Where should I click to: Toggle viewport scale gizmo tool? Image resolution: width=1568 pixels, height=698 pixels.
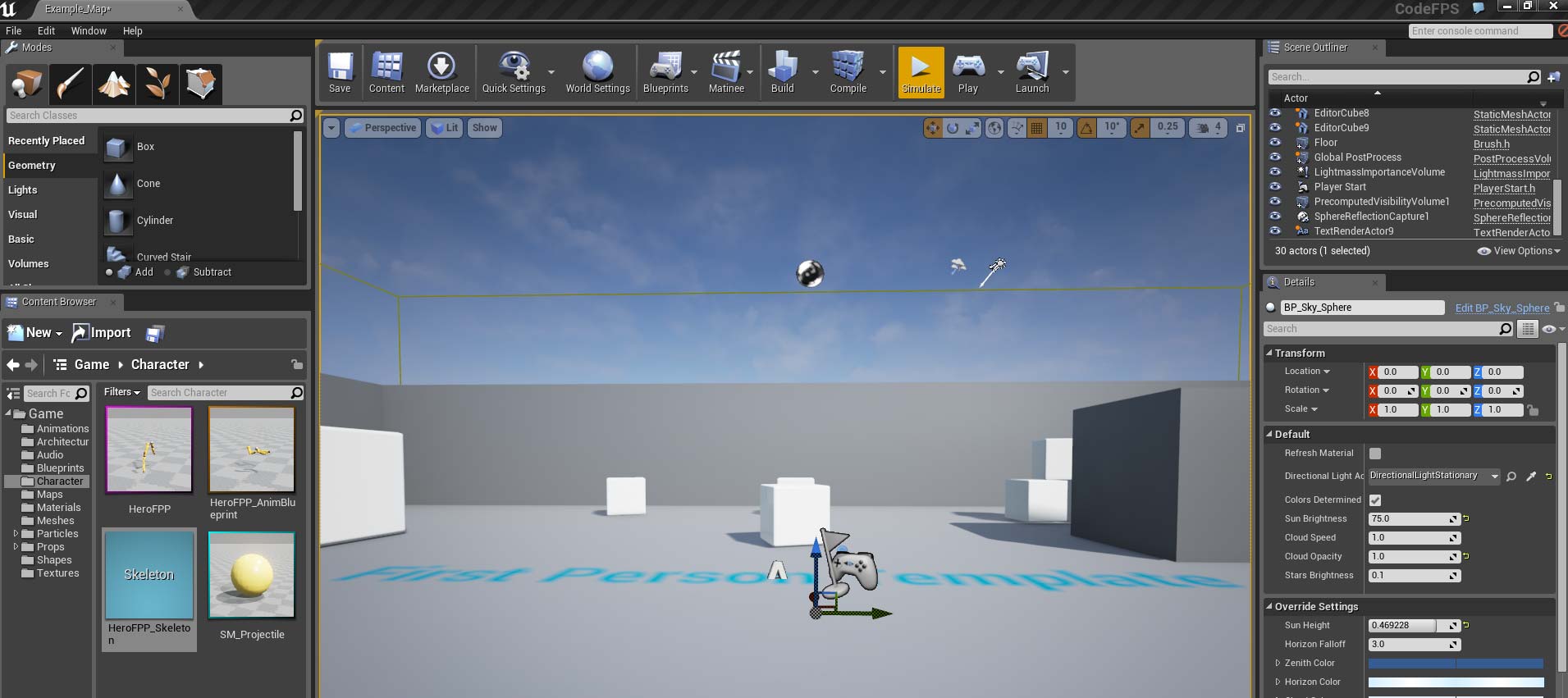pyautogui.click(x=972, y=128)
